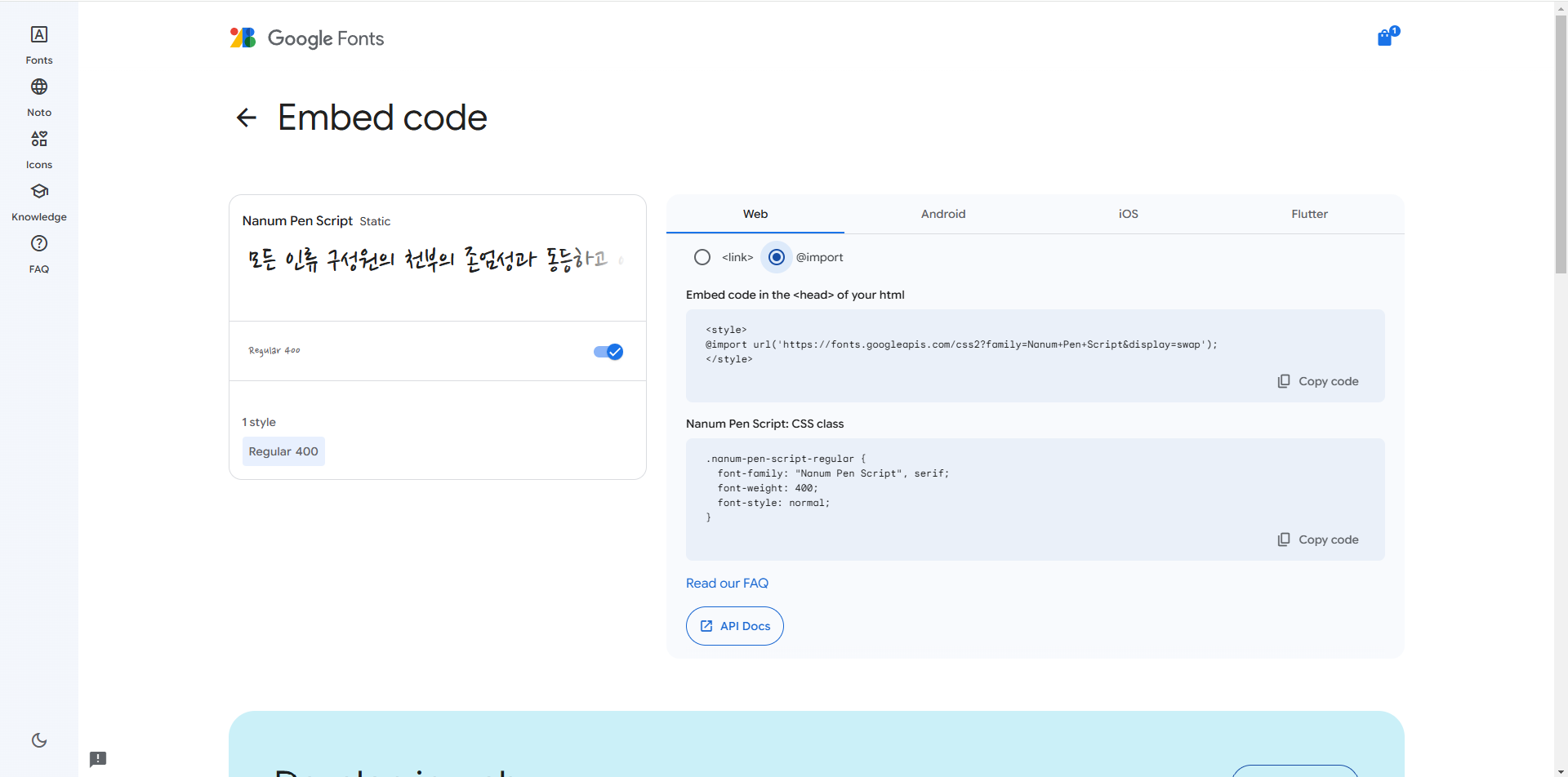Click the @import url code line

961,344
